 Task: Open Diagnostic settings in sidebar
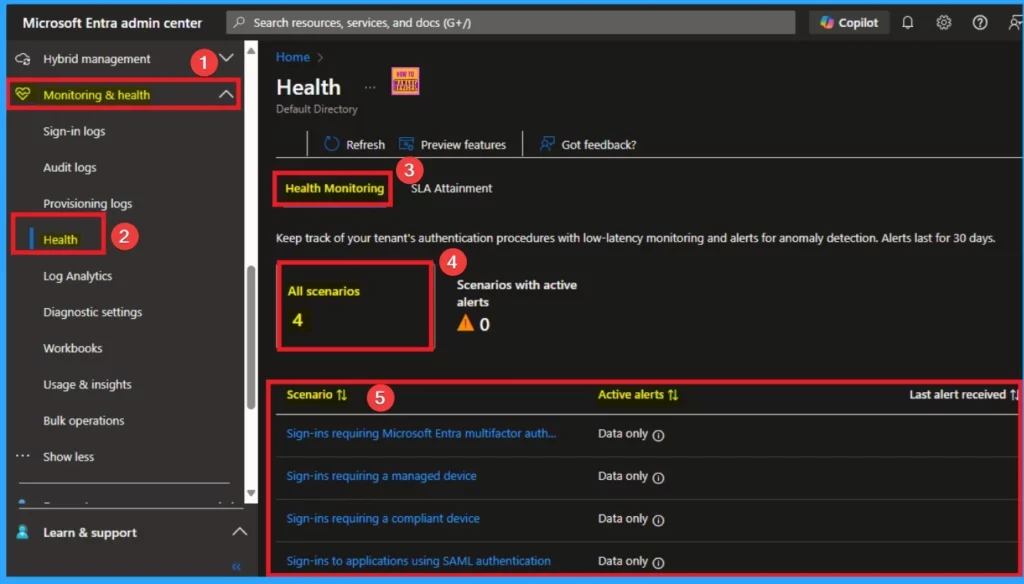(93, 312)
